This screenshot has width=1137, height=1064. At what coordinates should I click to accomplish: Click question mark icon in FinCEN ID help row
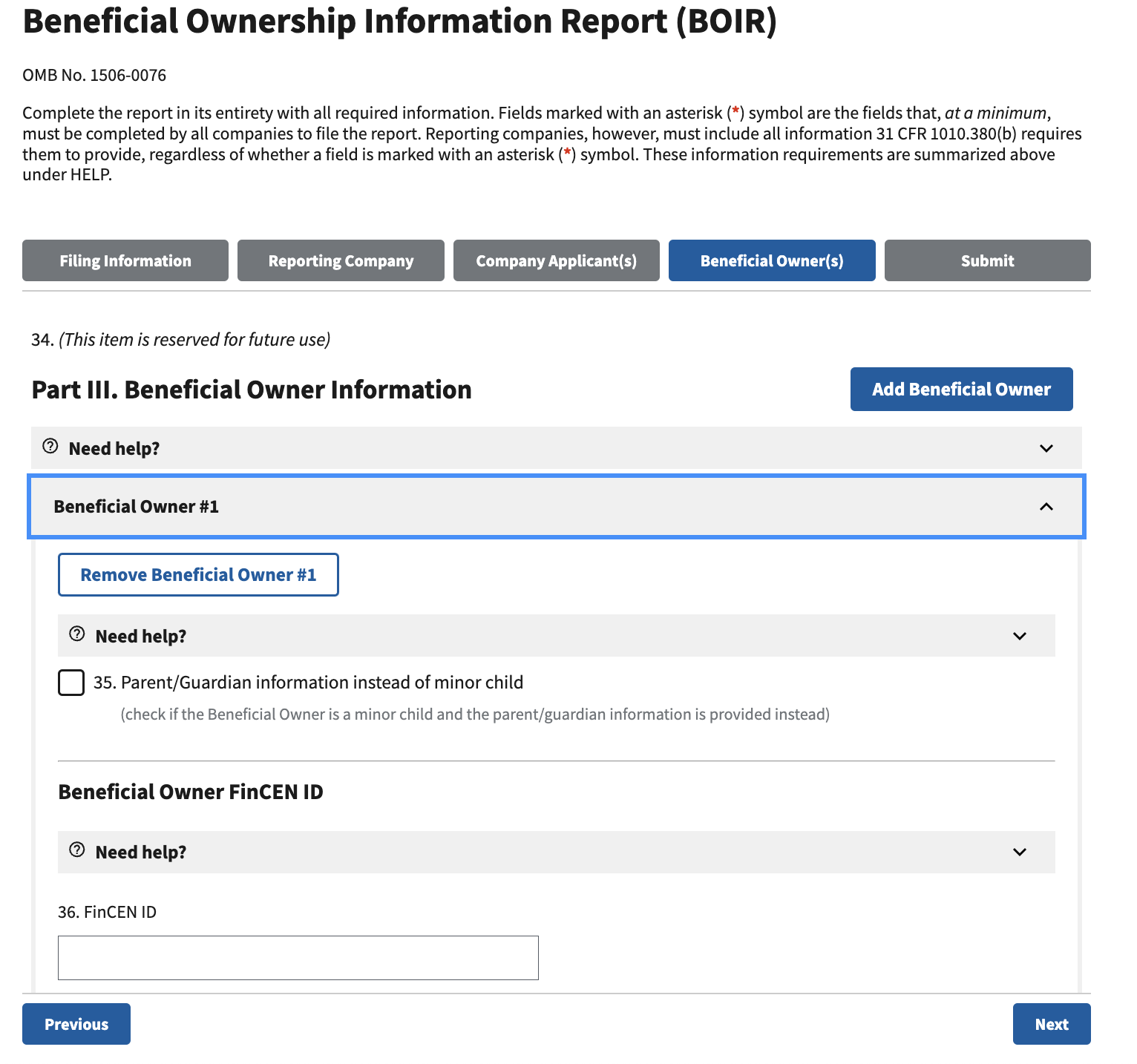(77, 850)
